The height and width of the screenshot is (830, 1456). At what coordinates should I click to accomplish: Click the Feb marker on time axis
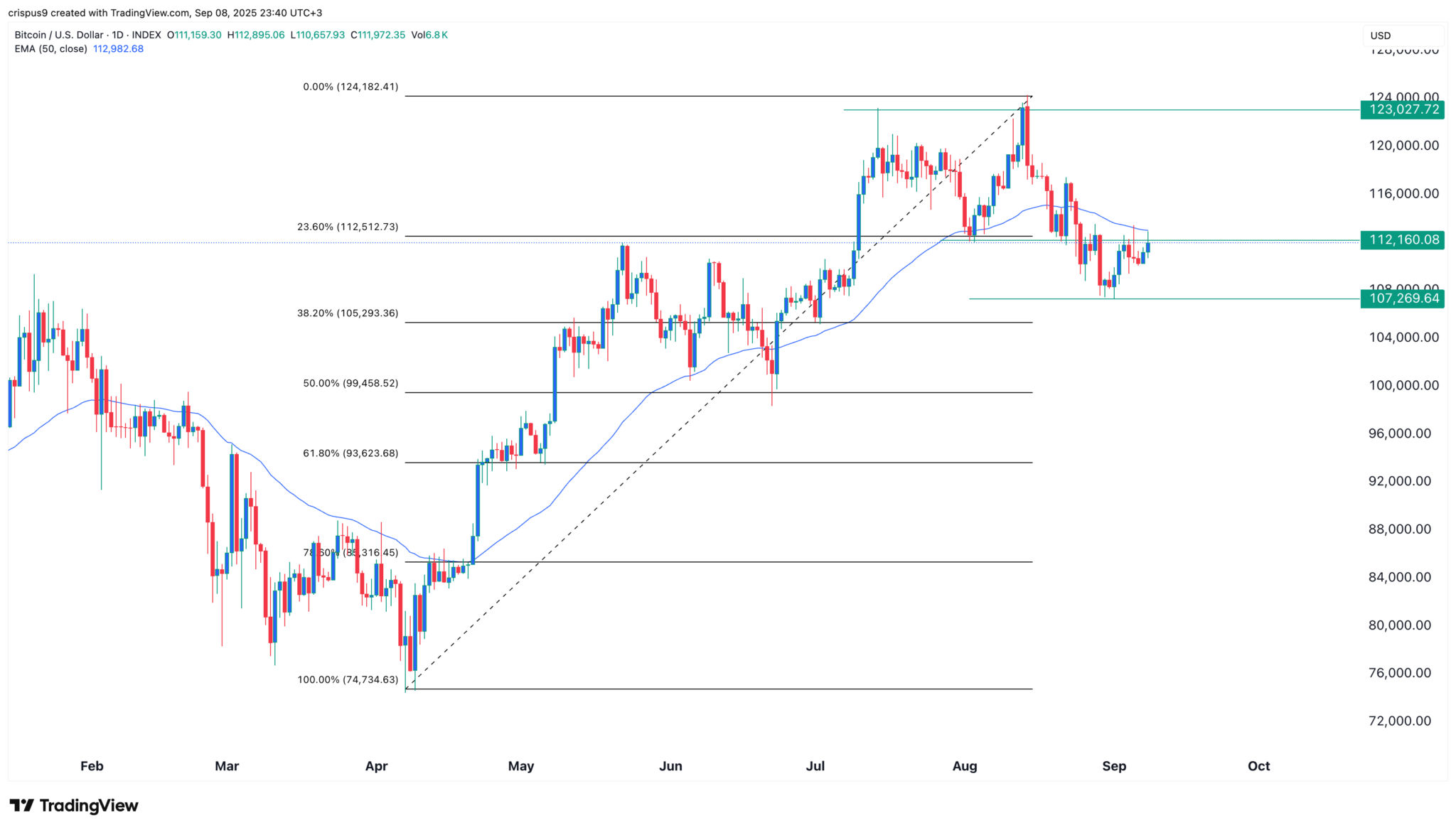pyautogui.click(x=92, y=766)
